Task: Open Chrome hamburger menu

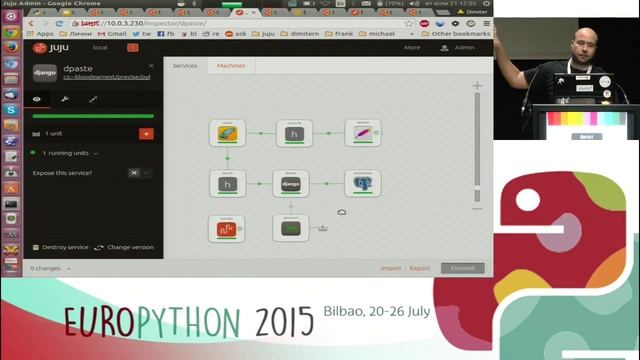Action: [x=487, y=24]
